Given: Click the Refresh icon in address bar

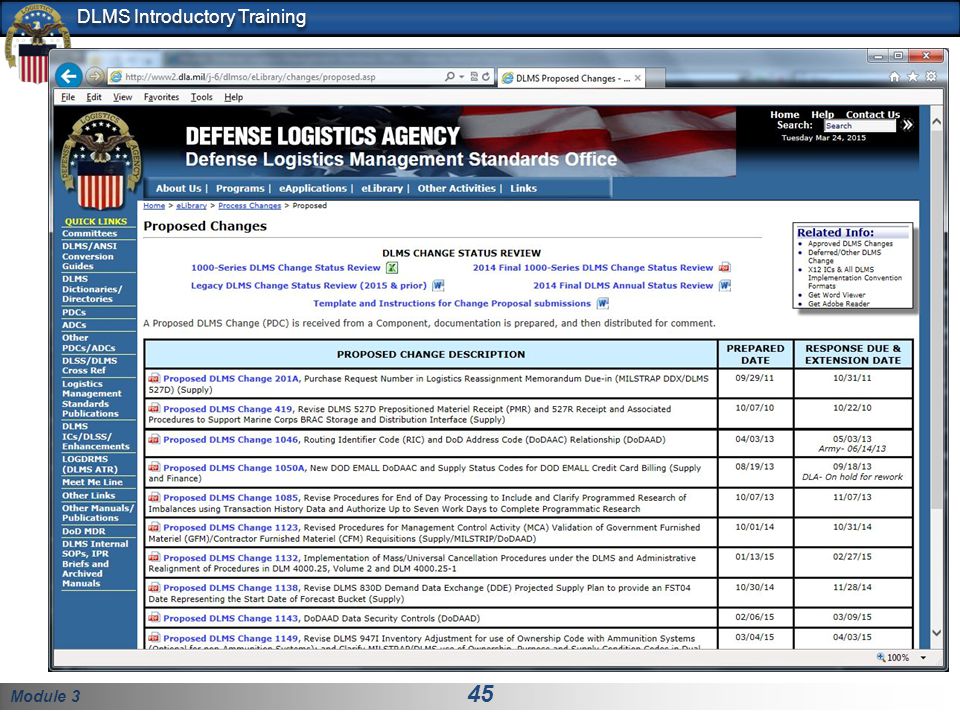Looking at the screenshot, I should coord(486,77).
